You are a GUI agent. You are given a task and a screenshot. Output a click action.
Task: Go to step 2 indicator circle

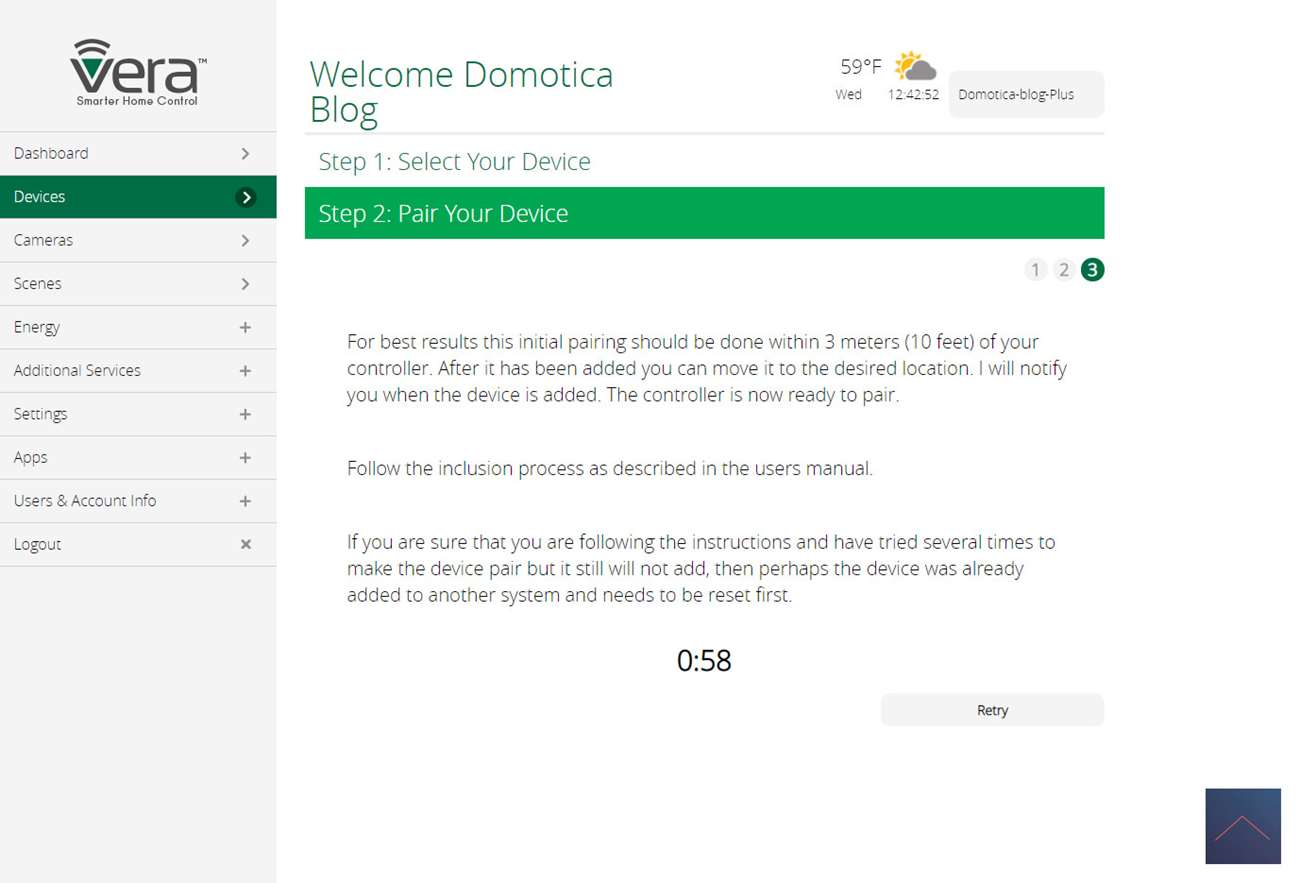(x=1064, y=270)
